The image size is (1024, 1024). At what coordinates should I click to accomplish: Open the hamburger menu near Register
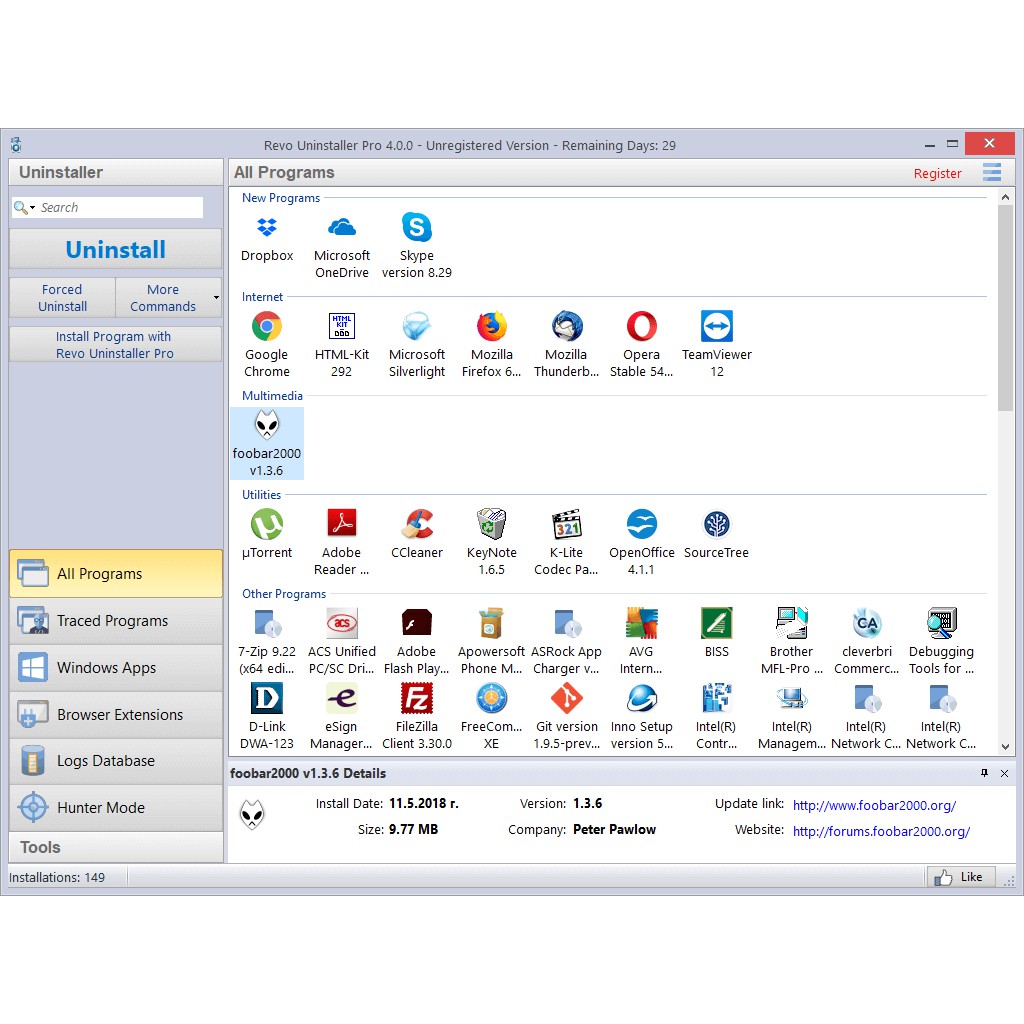[x=991, y=173]
